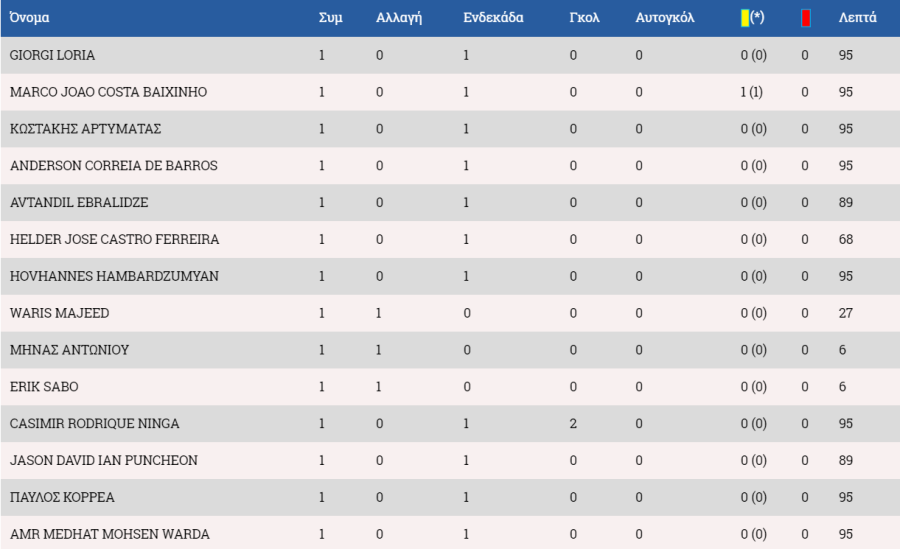Click Baixinho's yellow card count 1 (1)
Image resolution: width=900 pixels, height=549 pixels.
coord(751,92)
